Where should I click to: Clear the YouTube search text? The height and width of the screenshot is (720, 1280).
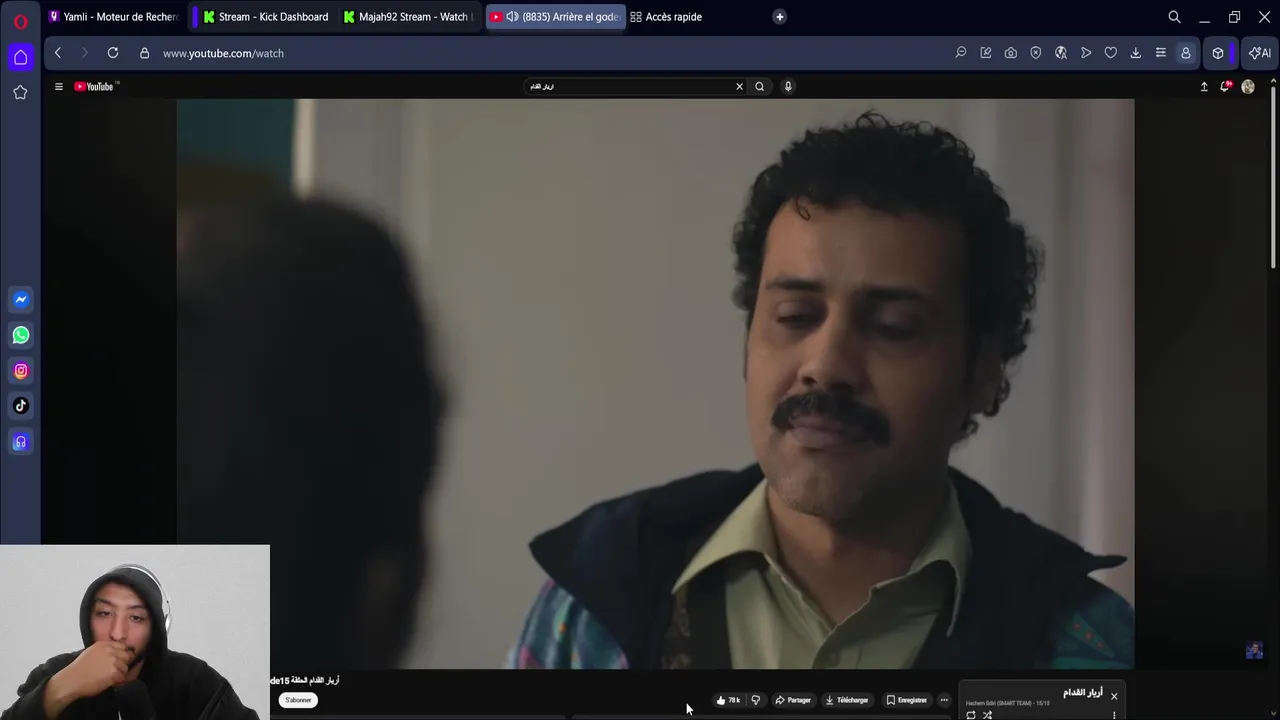[x=739, y=87]
